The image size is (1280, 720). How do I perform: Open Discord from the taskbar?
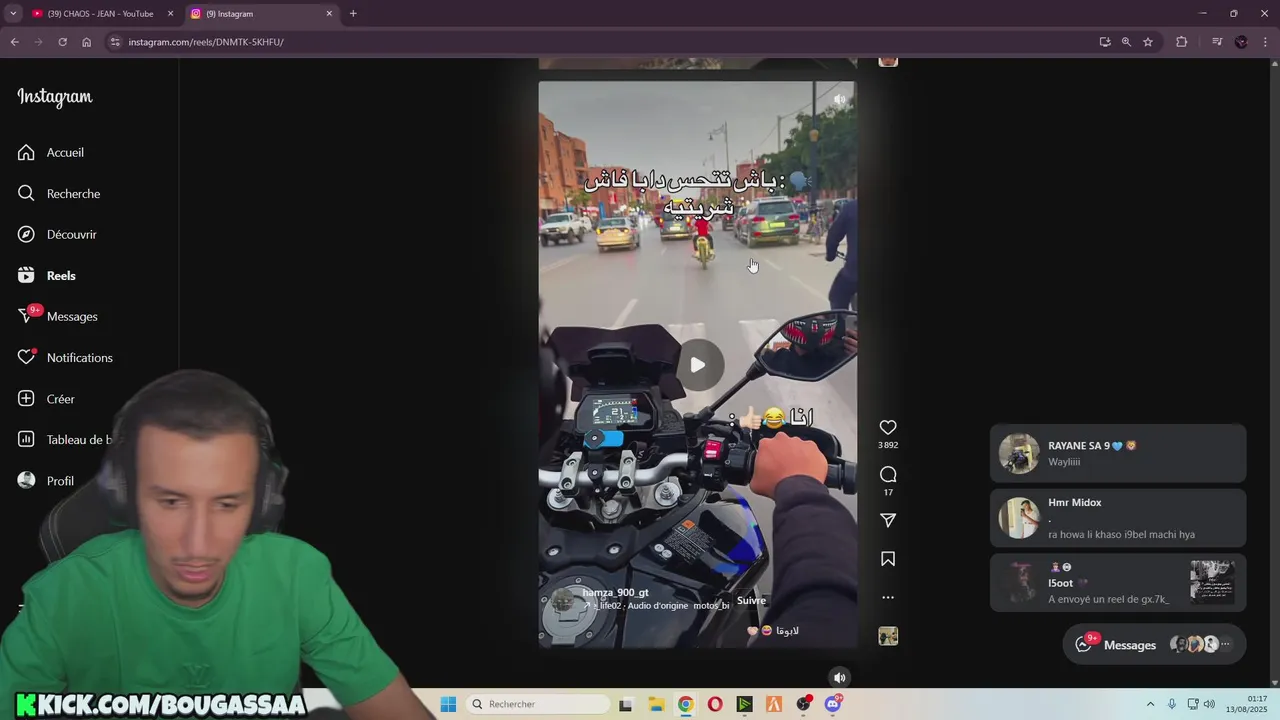833,704
